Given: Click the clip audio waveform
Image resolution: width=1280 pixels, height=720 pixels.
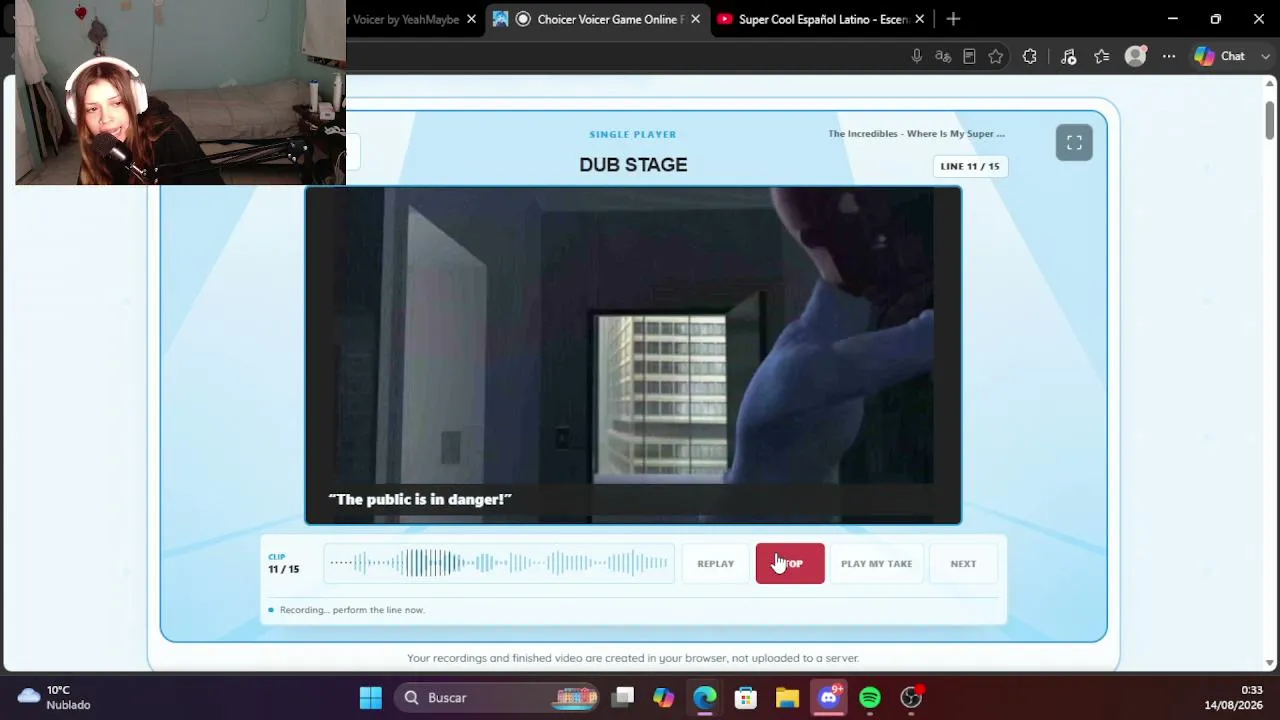Looking at the screenshot, I should (x=499, y=563).
